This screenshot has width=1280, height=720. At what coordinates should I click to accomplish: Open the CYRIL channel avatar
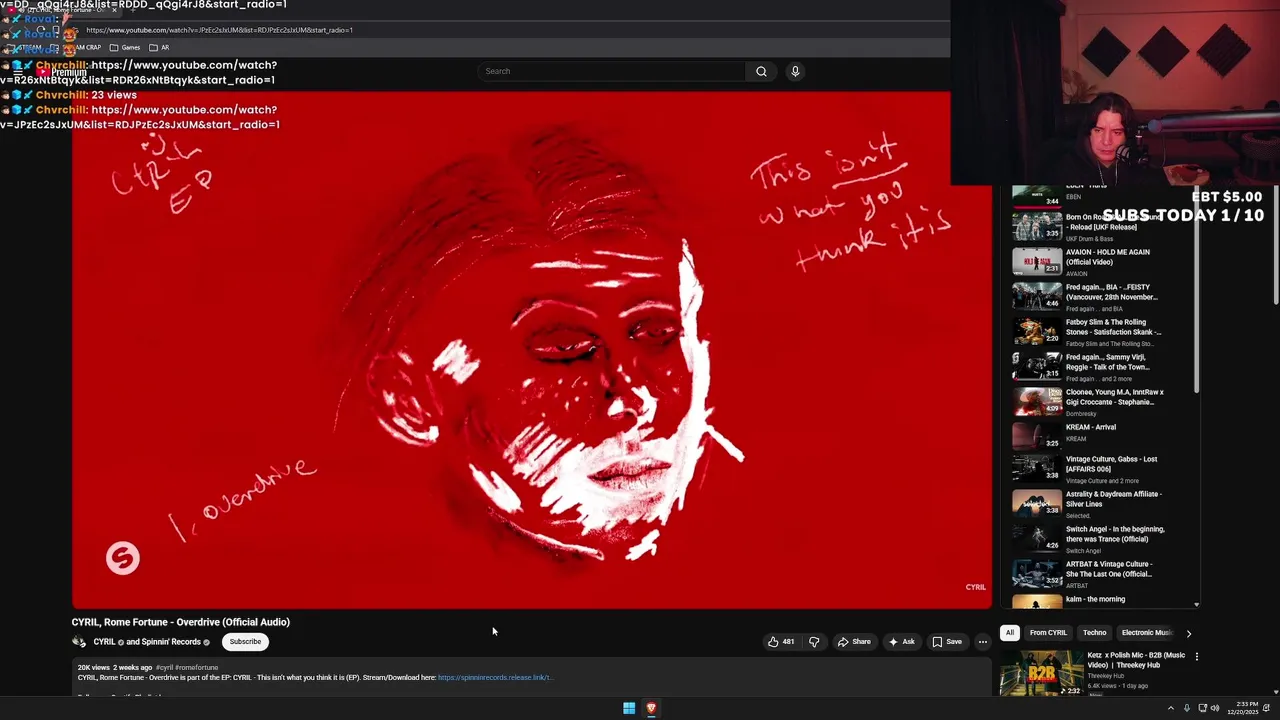click(79, 642)
